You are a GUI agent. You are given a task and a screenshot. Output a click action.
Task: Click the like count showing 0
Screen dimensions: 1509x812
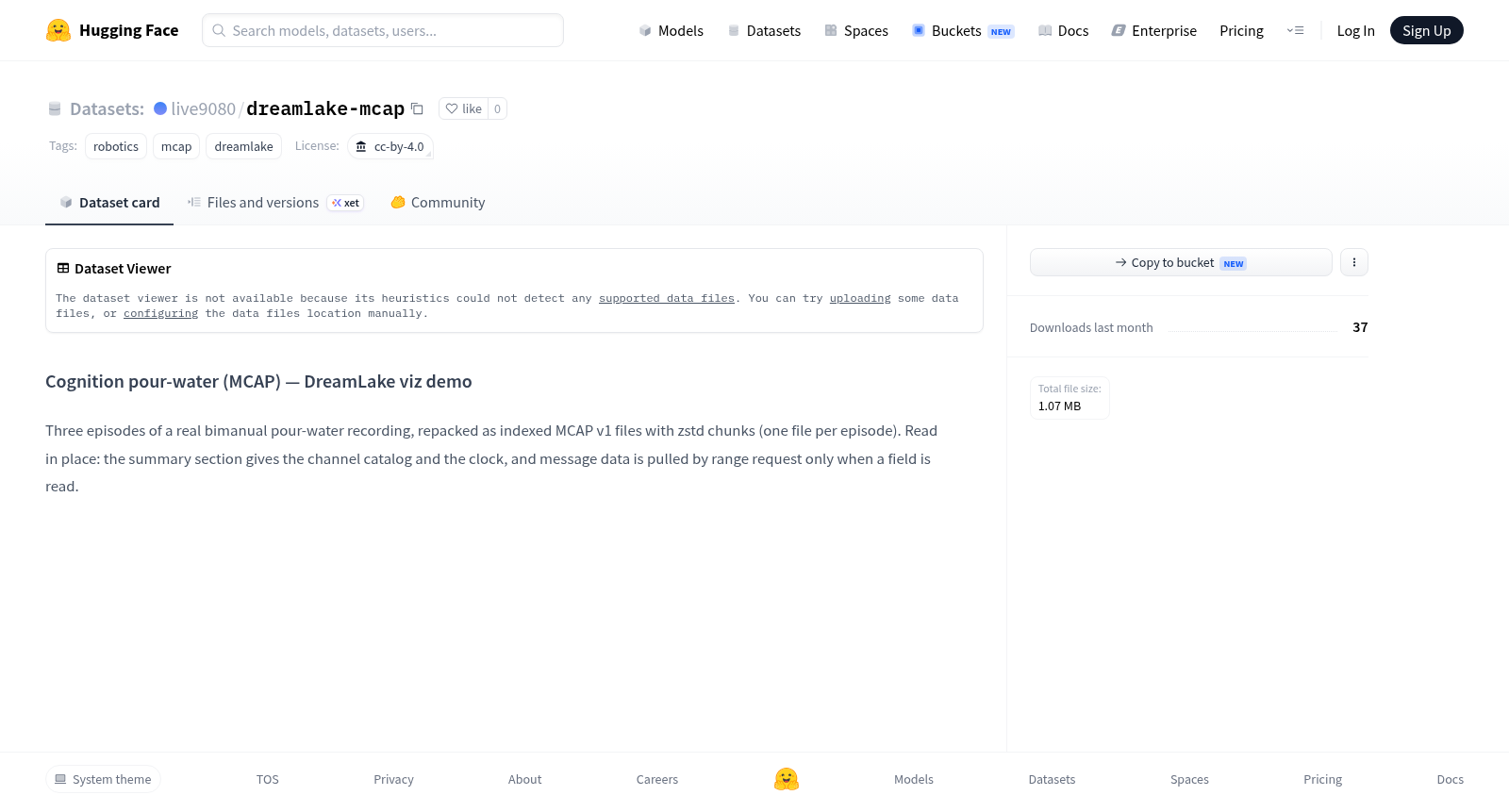click(x=498, y=108)
